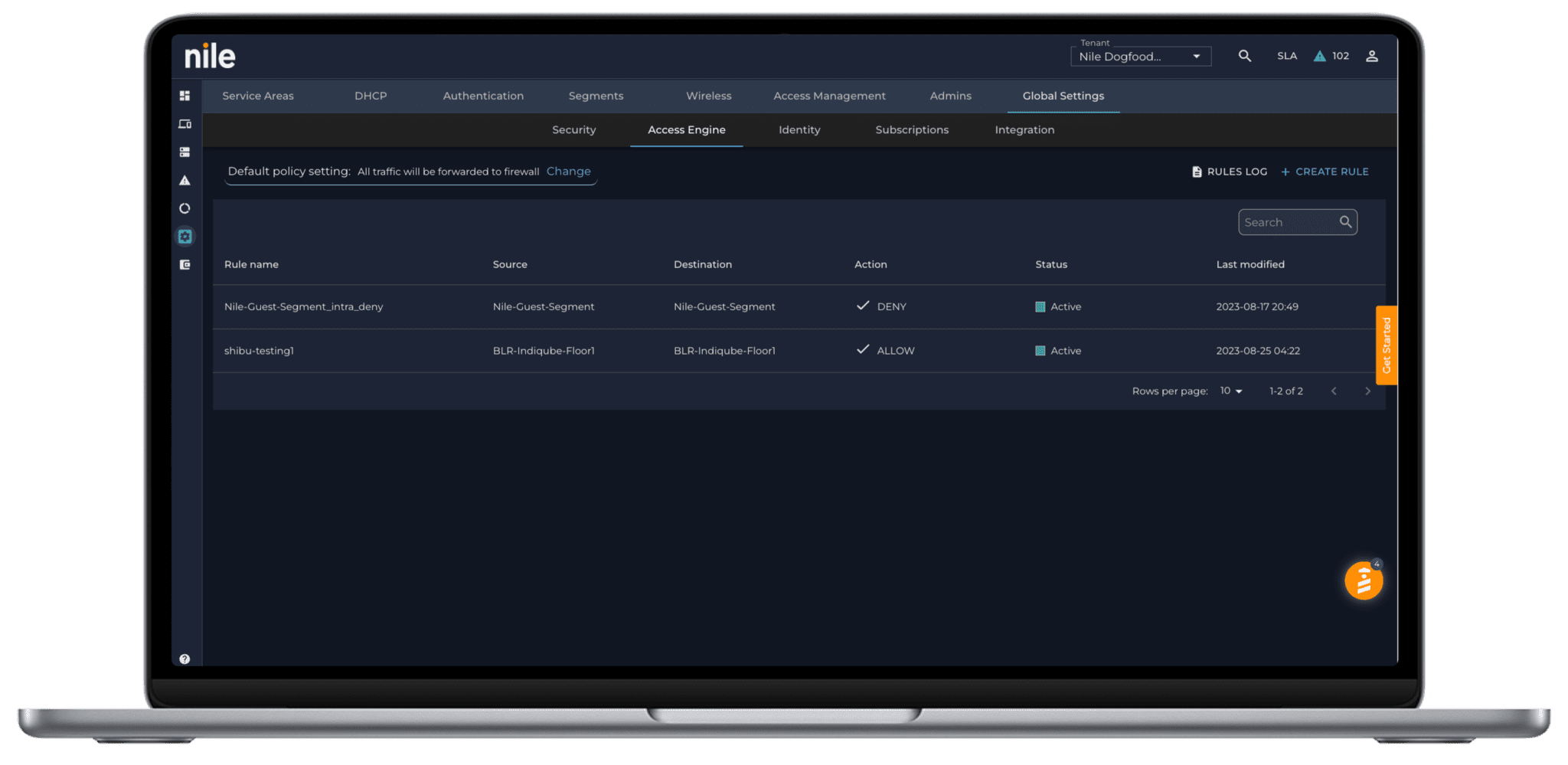
Task: Toggle Active status of Nile-Guest-Segment_intra_deny rule
Action: (1039, 306)
